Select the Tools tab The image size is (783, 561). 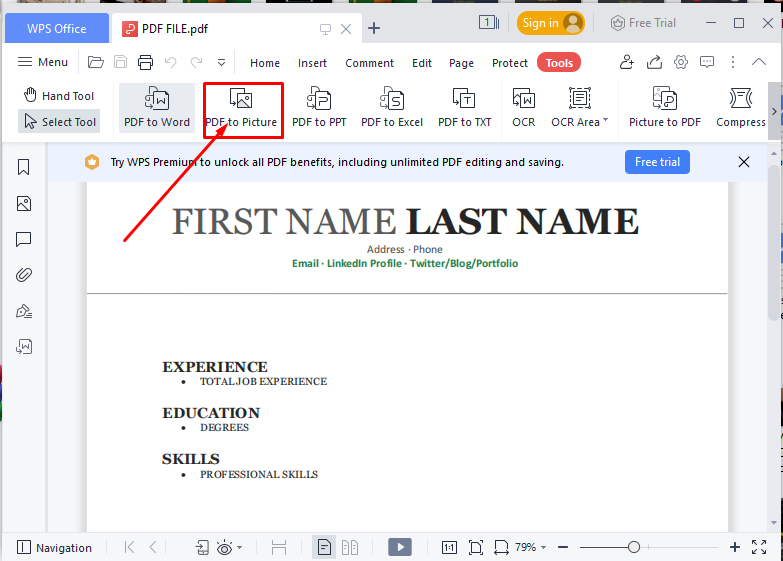click(559, 63)
